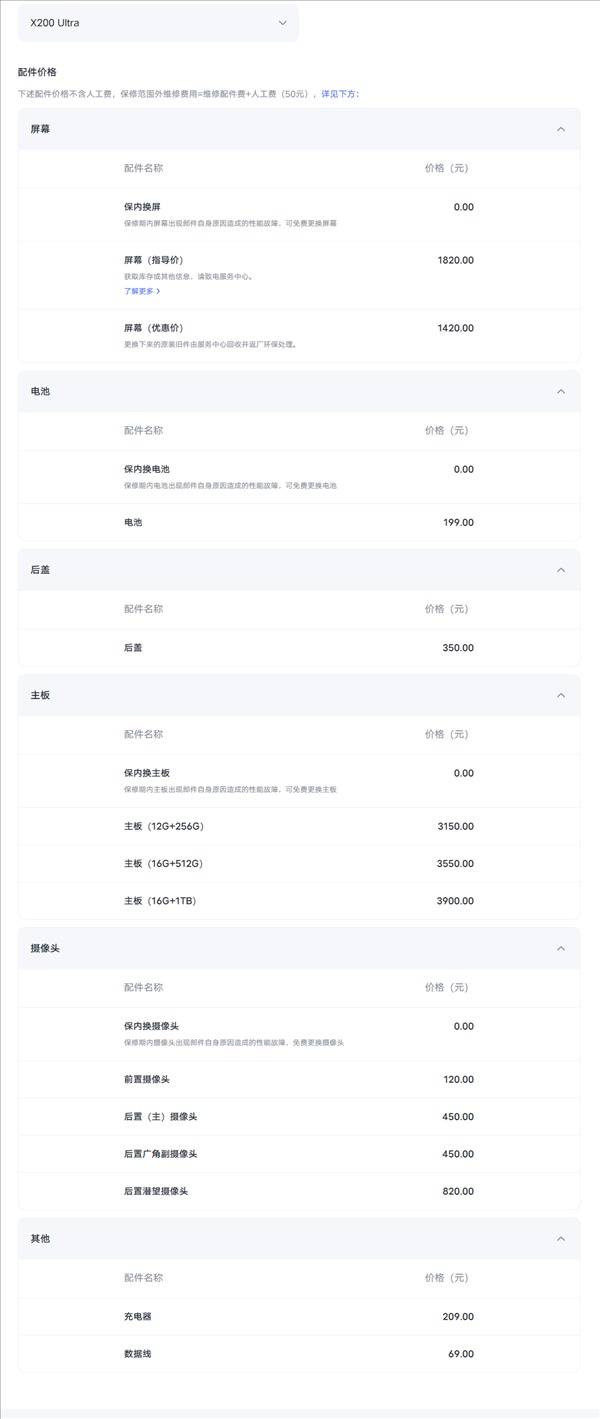The image size is (600, 1419).
Task: Select the 屏幕（优惠价） row
Action: point(299,335)
